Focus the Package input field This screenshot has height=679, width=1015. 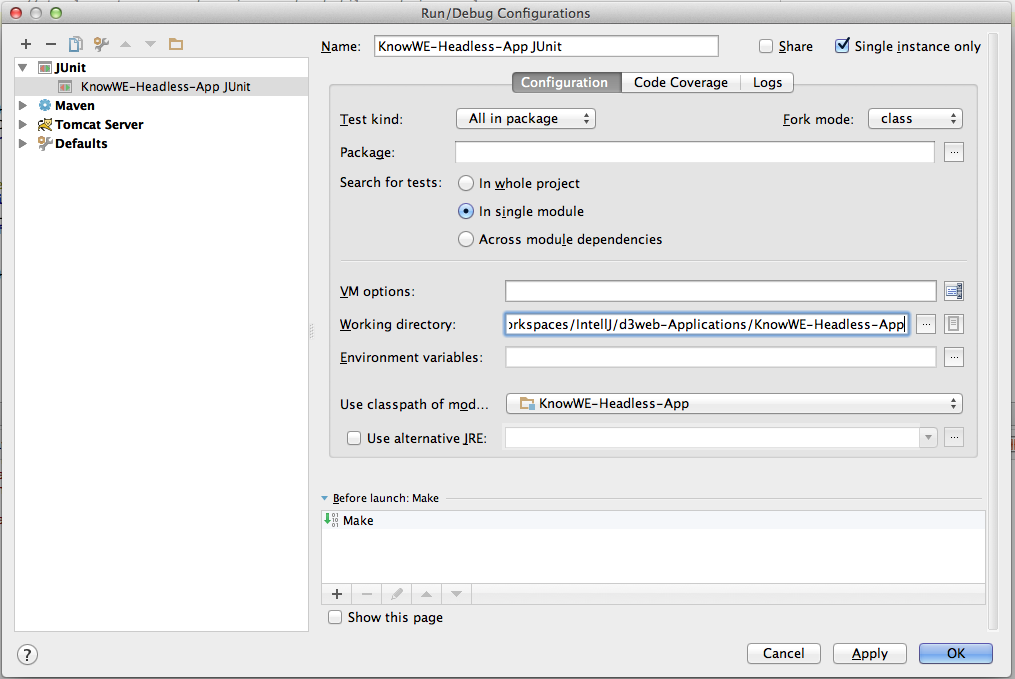695,152
